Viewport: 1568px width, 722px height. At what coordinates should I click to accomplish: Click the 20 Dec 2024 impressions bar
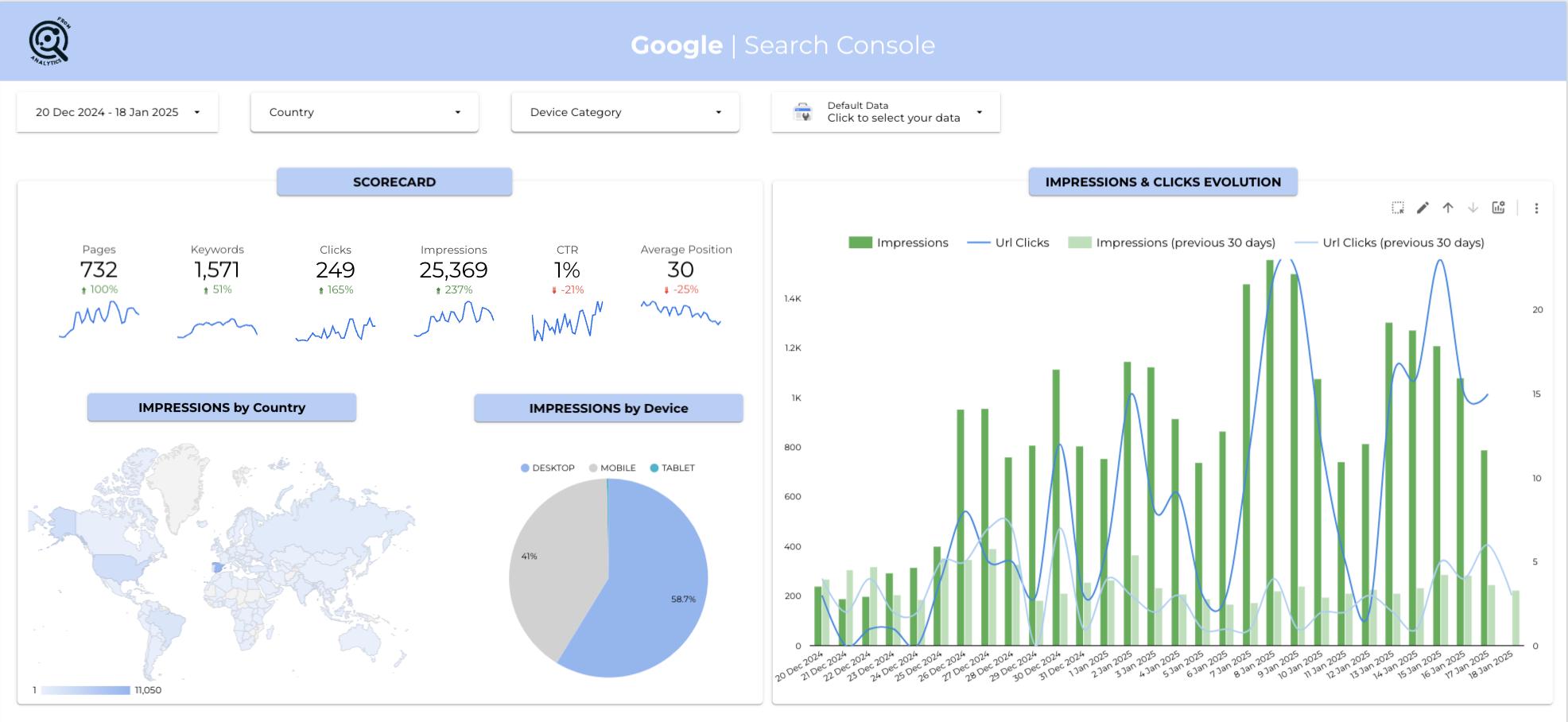tap(818, 616)
